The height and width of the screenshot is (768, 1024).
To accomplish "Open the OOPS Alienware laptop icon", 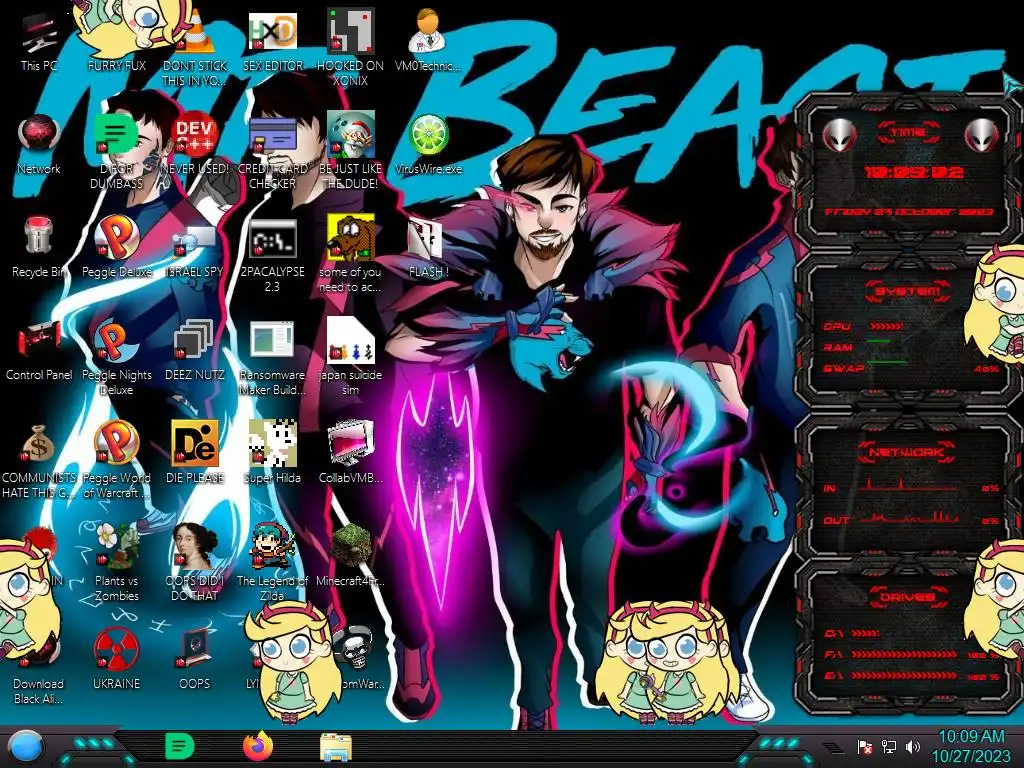I will pos(195,658).
